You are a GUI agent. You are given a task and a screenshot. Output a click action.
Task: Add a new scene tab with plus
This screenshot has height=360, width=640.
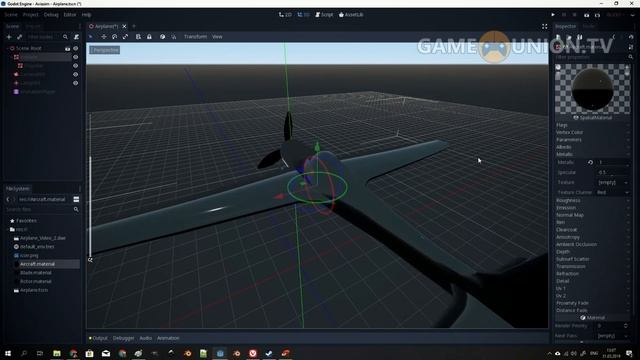coord(134,26)
